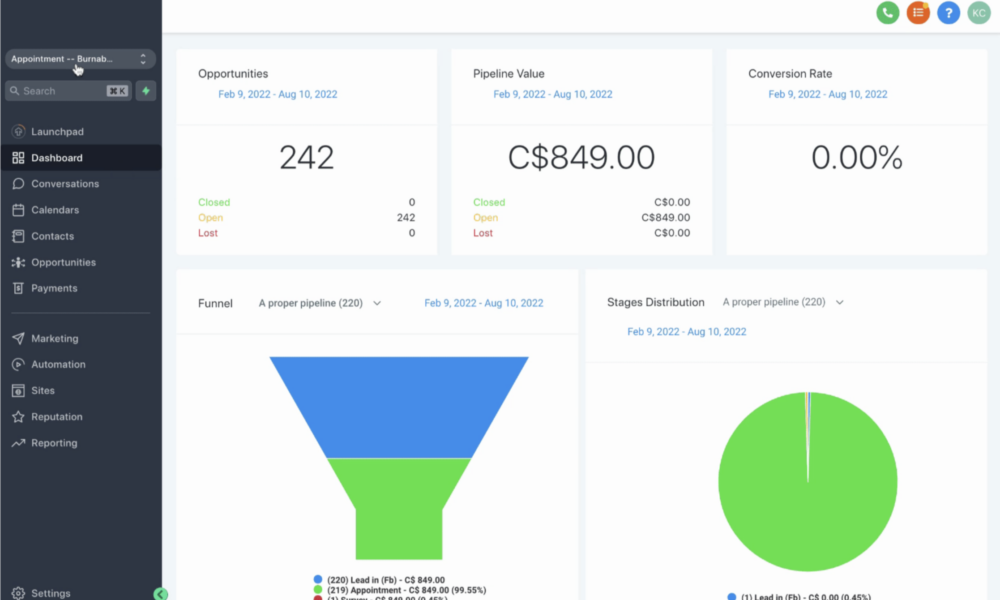Click the green Appointment funnel segment
Screen dimensions: 1000x600
tap(399, 508)
